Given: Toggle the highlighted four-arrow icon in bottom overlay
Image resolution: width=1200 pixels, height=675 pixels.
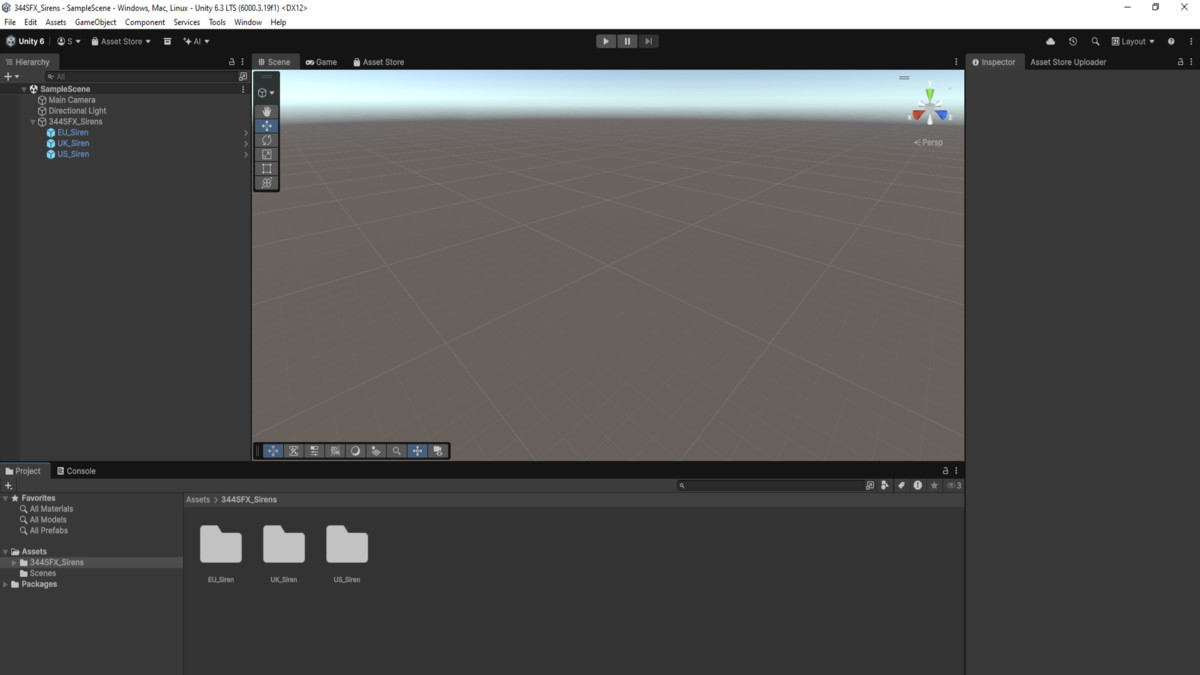Looking at the screenshot, I should tap(417, 451).
